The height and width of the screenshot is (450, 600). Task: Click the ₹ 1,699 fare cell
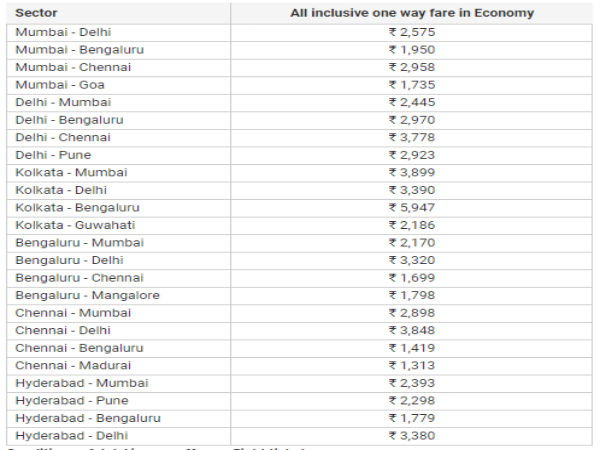click(411, 278)
